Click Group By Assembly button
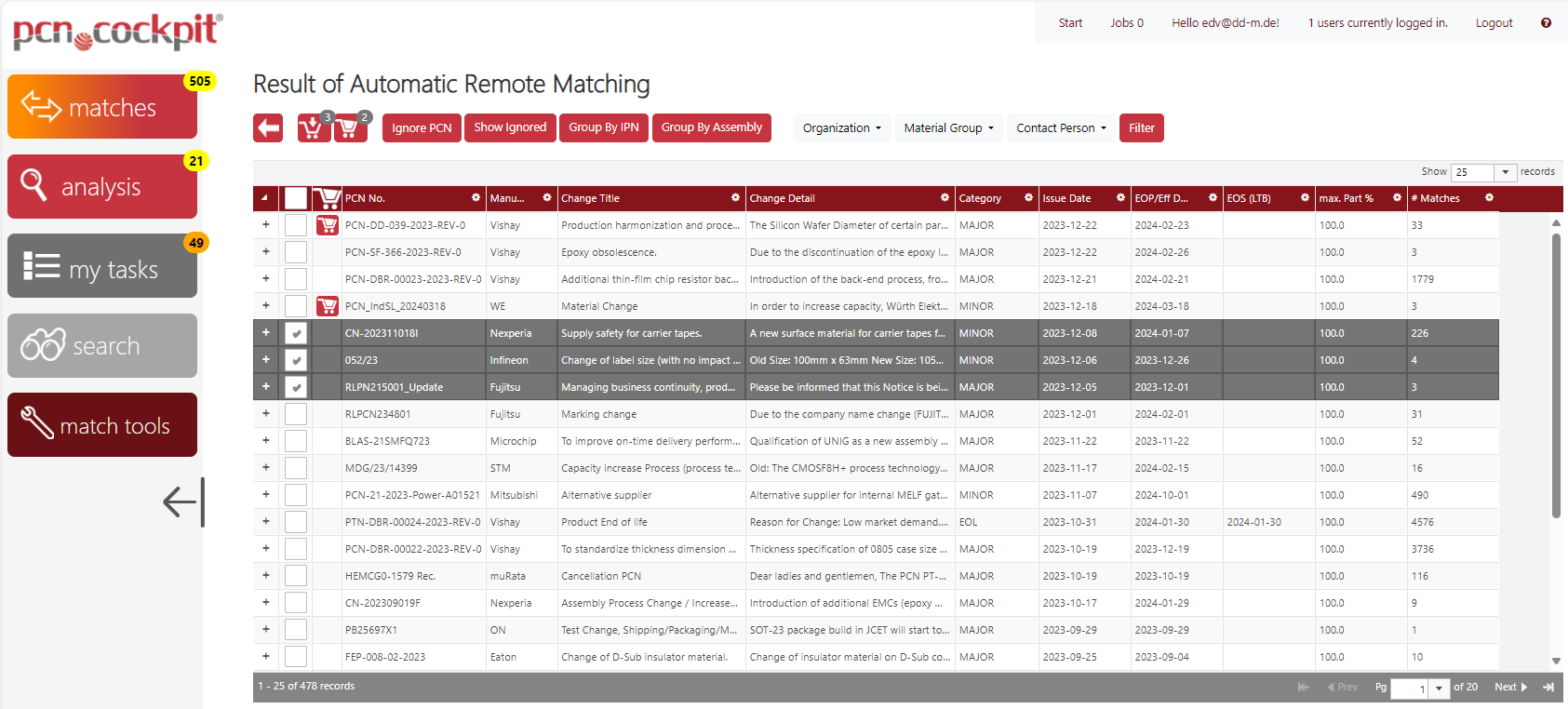Viewport: 1568px width, 709px height. tap(712, 127)
